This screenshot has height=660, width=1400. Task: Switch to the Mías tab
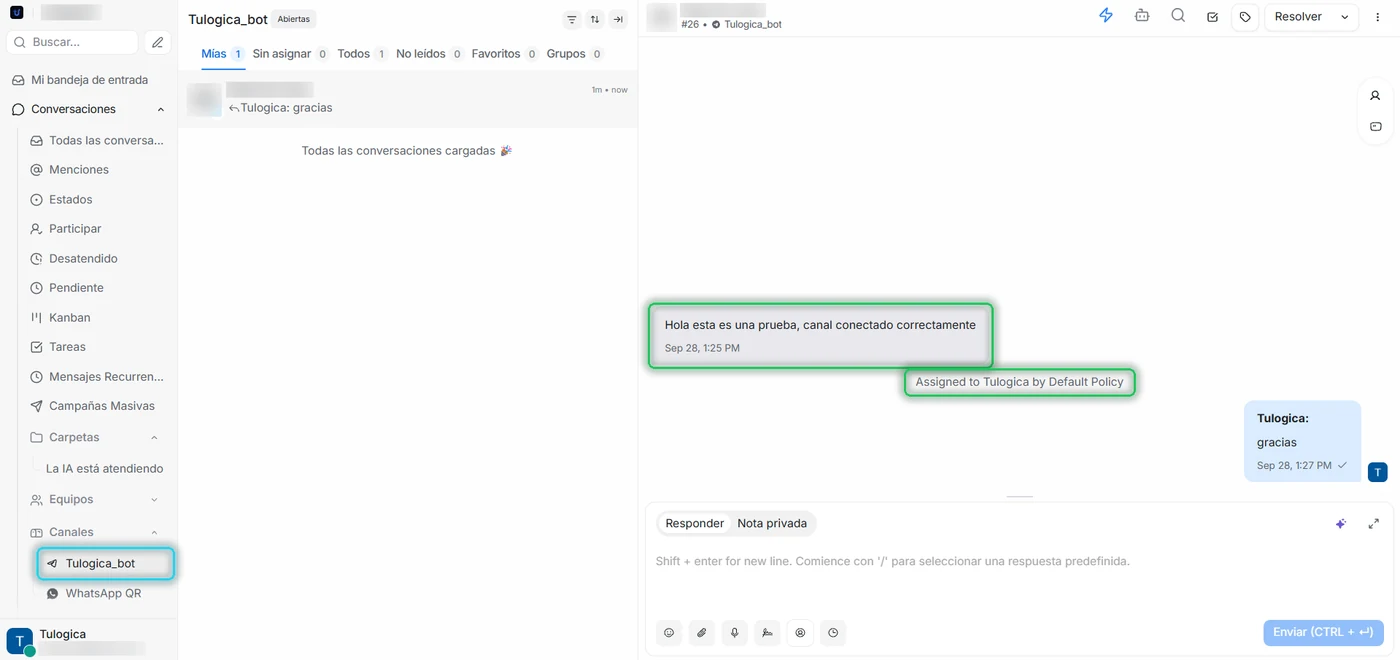point(222,54)
